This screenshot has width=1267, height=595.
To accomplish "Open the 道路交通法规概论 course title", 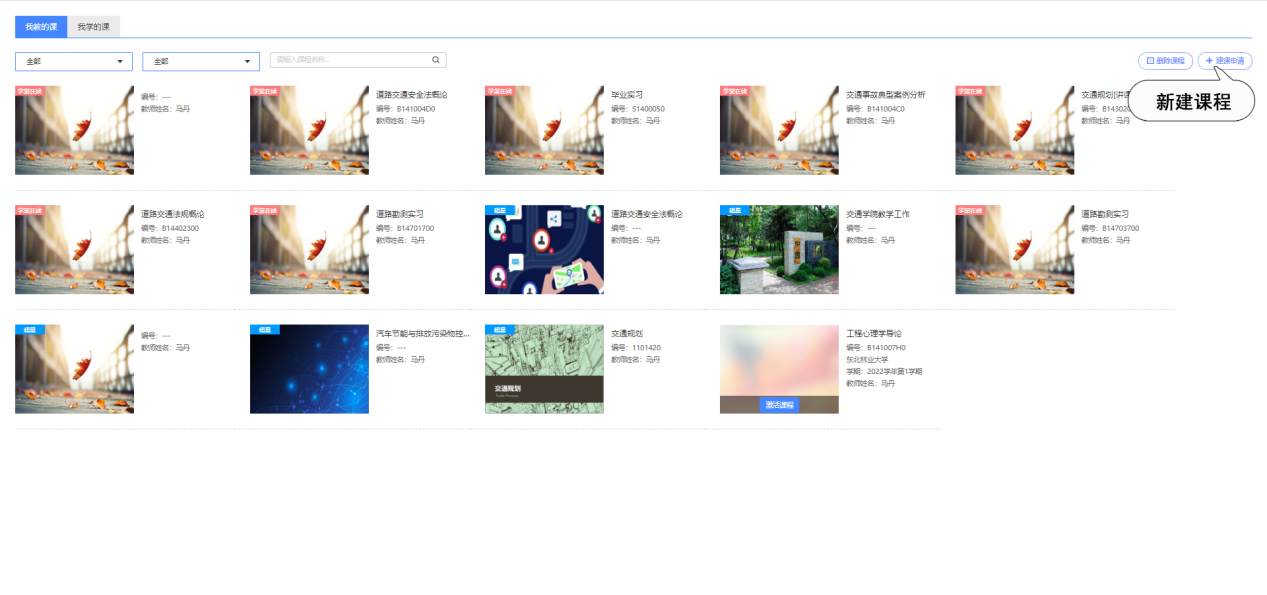I will point(172,214).
